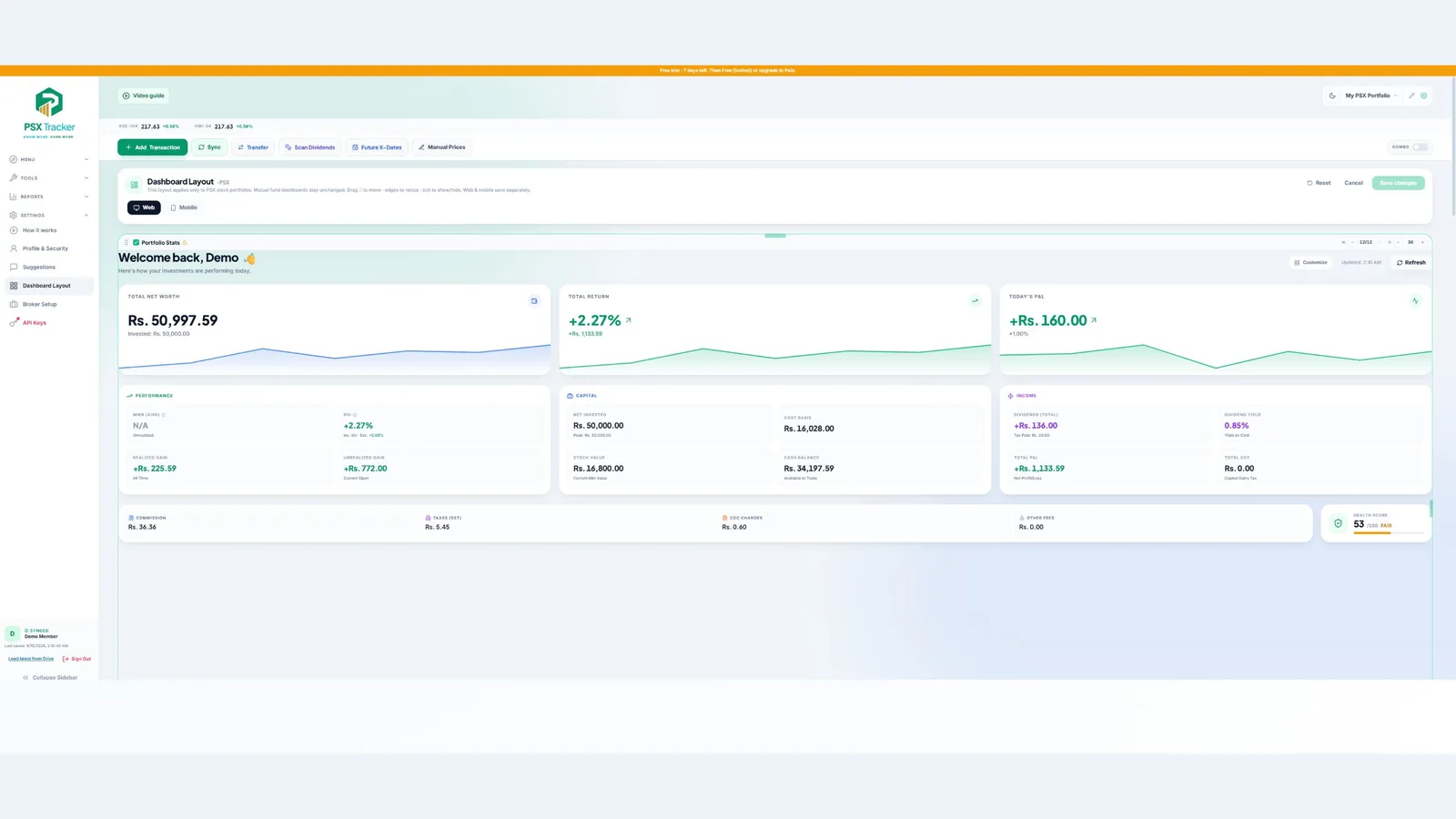
Task: Refresh the portfolio stats
Action: pyautogui.click(x=1411, y=262)
